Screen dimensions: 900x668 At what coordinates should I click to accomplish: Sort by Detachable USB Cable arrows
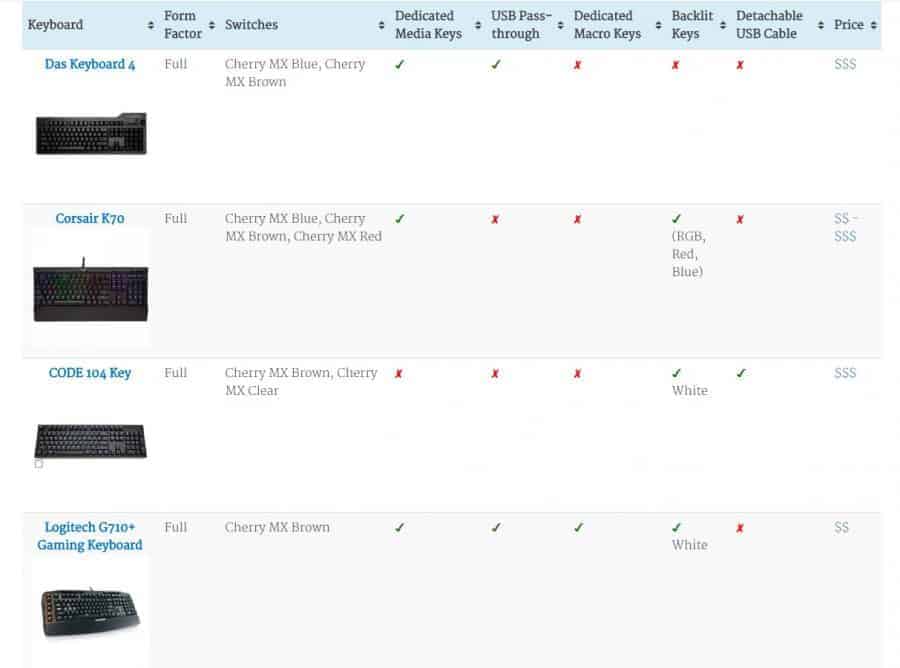(821, 25)
